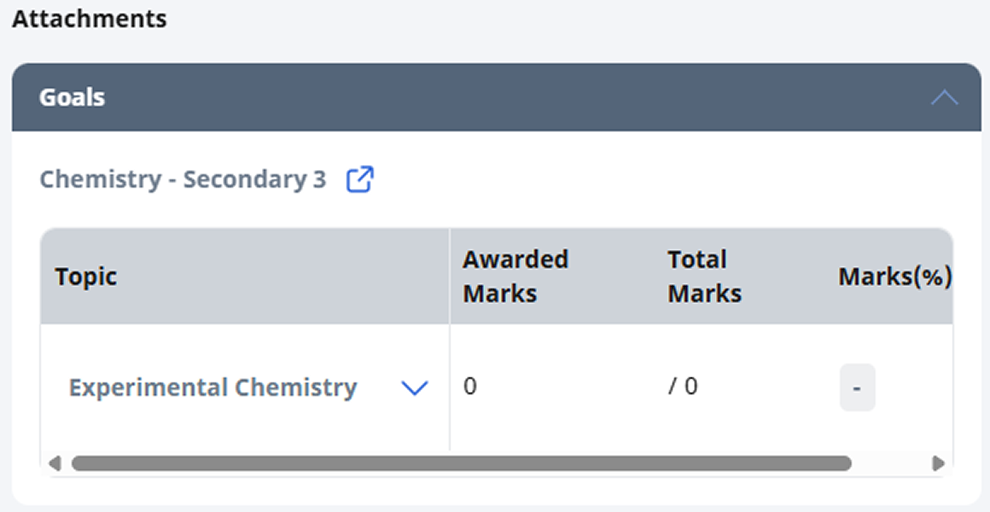The image size is (990, 512).
Task: Select the Awarded Marks column header
Action: tap(515, 277)
